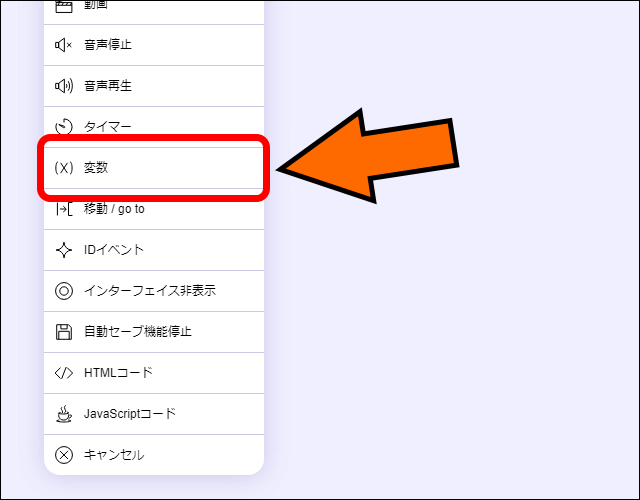
Task: Click the coffee cup JavaScript icon
Action: click(64, 414)
